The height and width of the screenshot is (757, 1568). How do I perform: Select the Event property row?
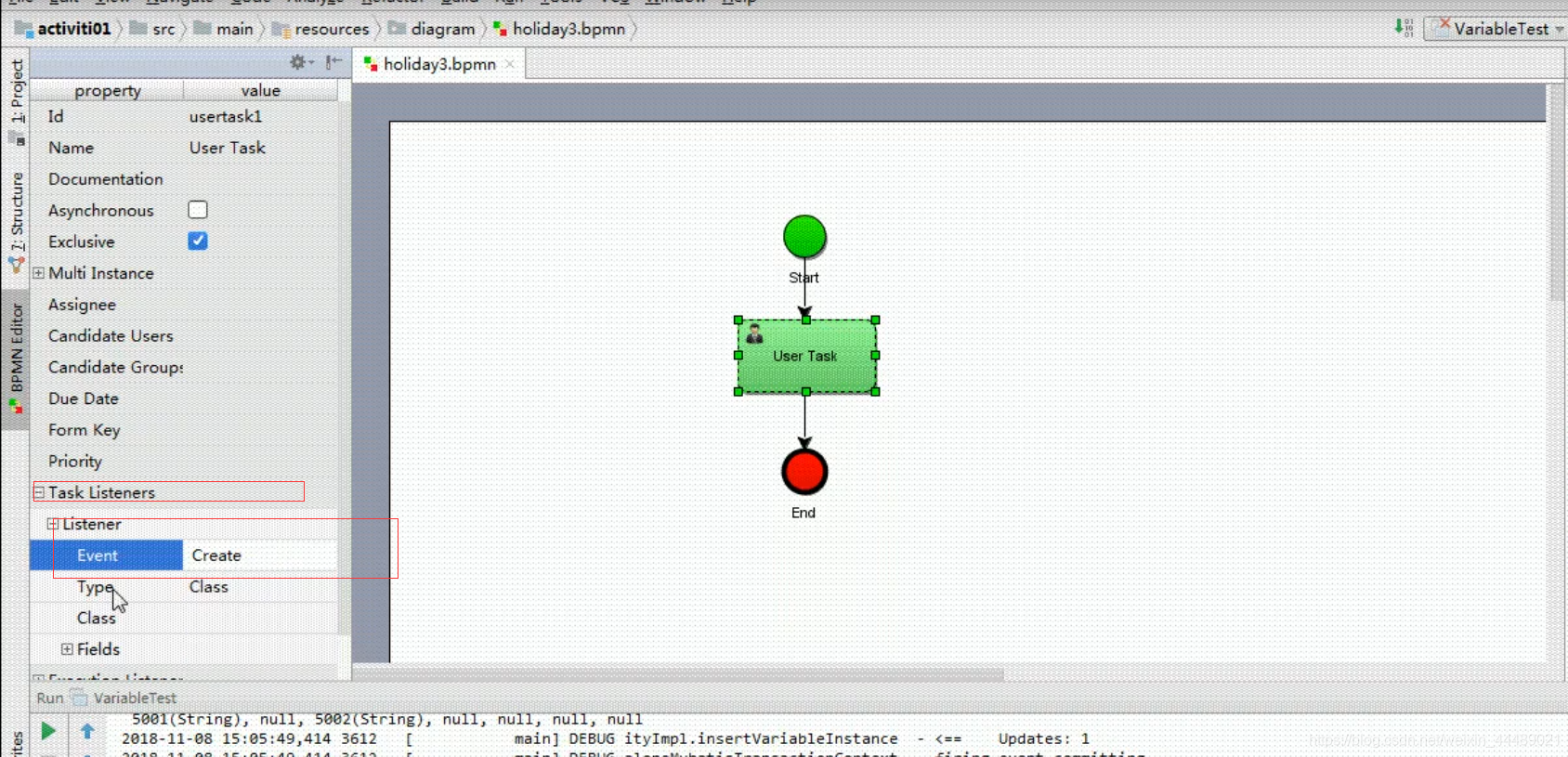pyautogui.click(x=184, y=555)
